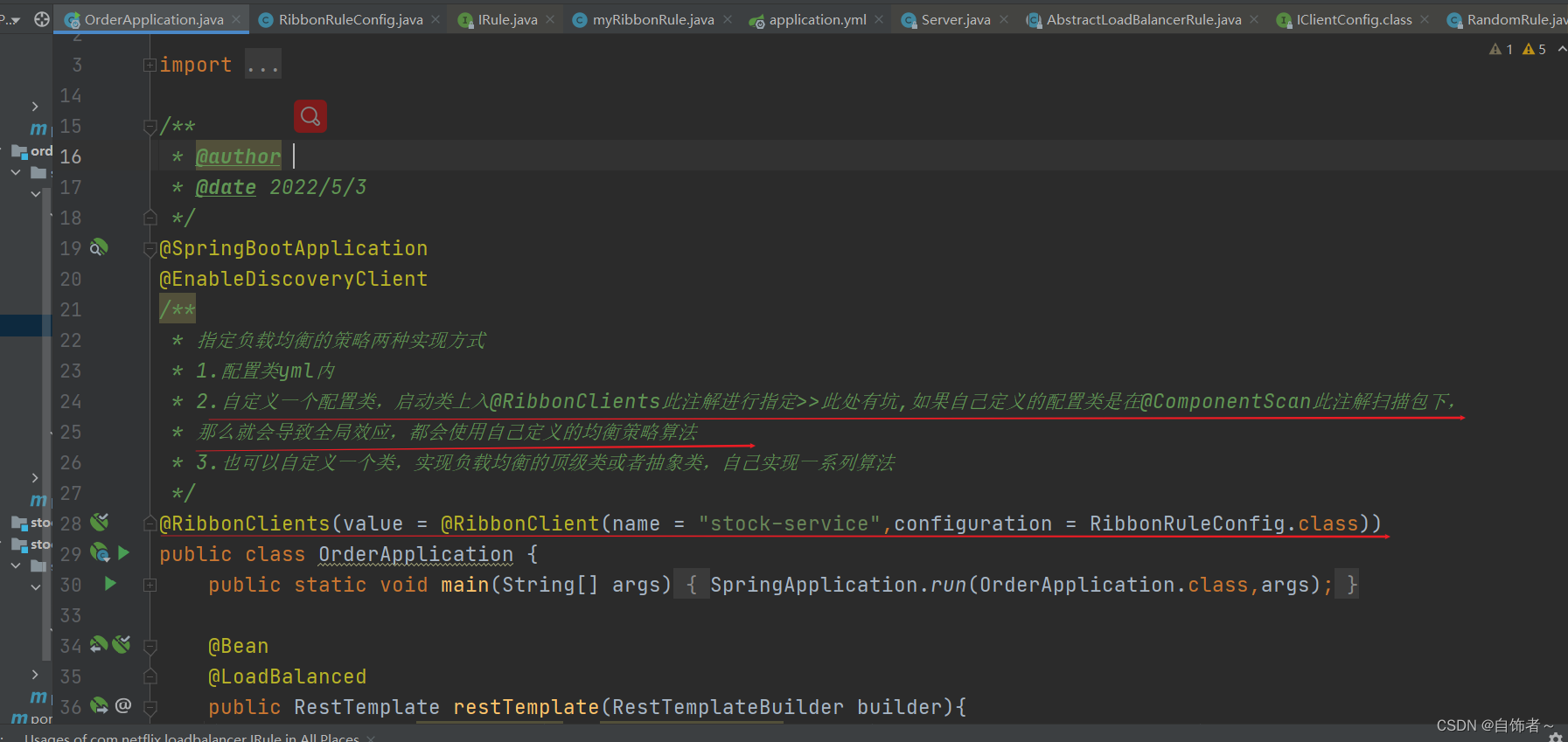1568x742 pixels.
Task: Click the settings gear icon at bottom right
Action: [1555, 737]
